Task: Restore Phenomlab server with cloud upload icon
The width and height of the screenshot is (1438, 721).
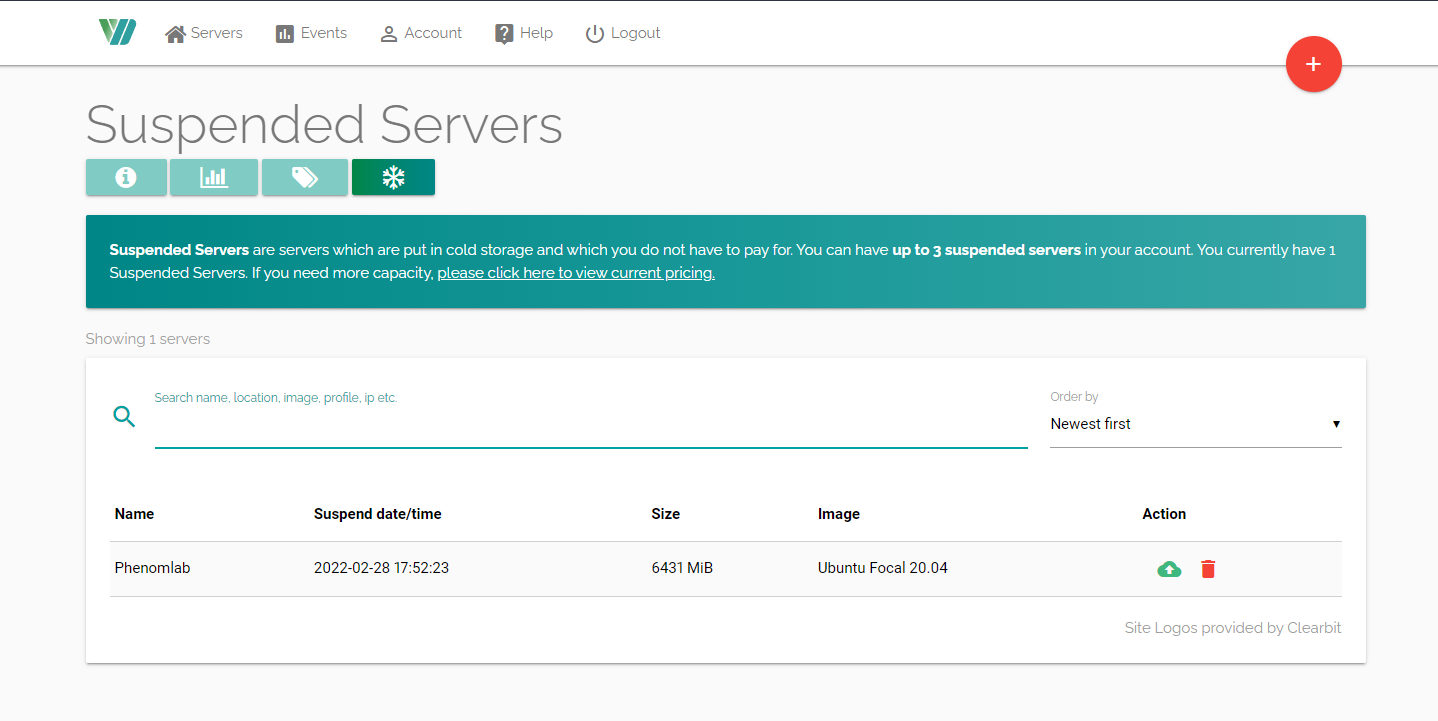Action: point(1169,569)
